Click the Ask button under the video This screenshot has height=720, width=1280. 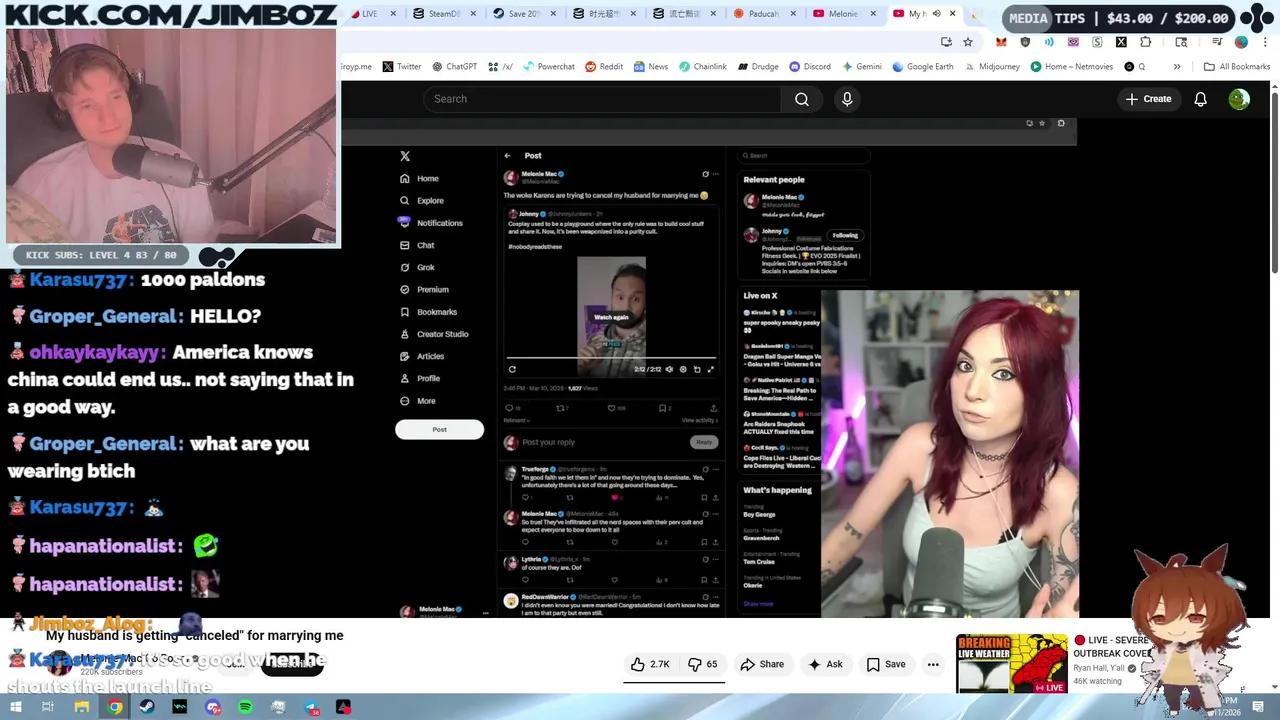coord(826,664)
